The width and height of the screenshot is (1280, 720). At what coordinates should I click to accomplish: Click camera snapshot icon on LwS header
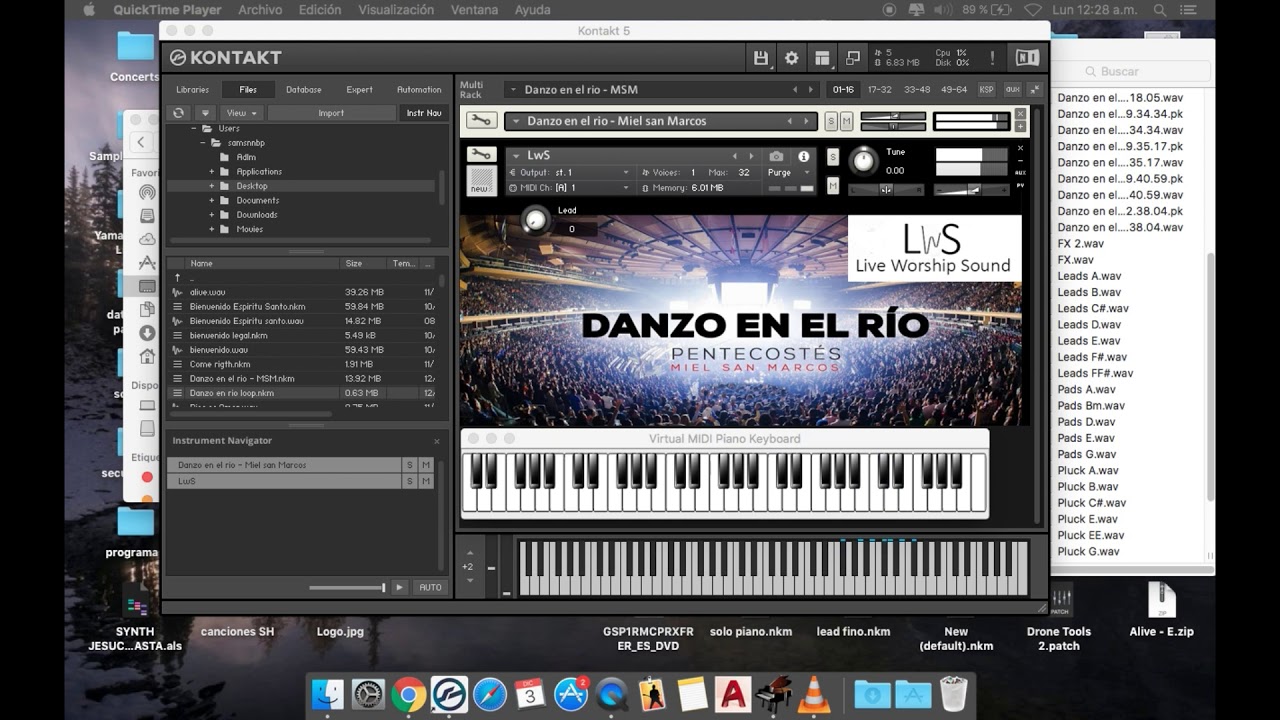coord(776,156)
